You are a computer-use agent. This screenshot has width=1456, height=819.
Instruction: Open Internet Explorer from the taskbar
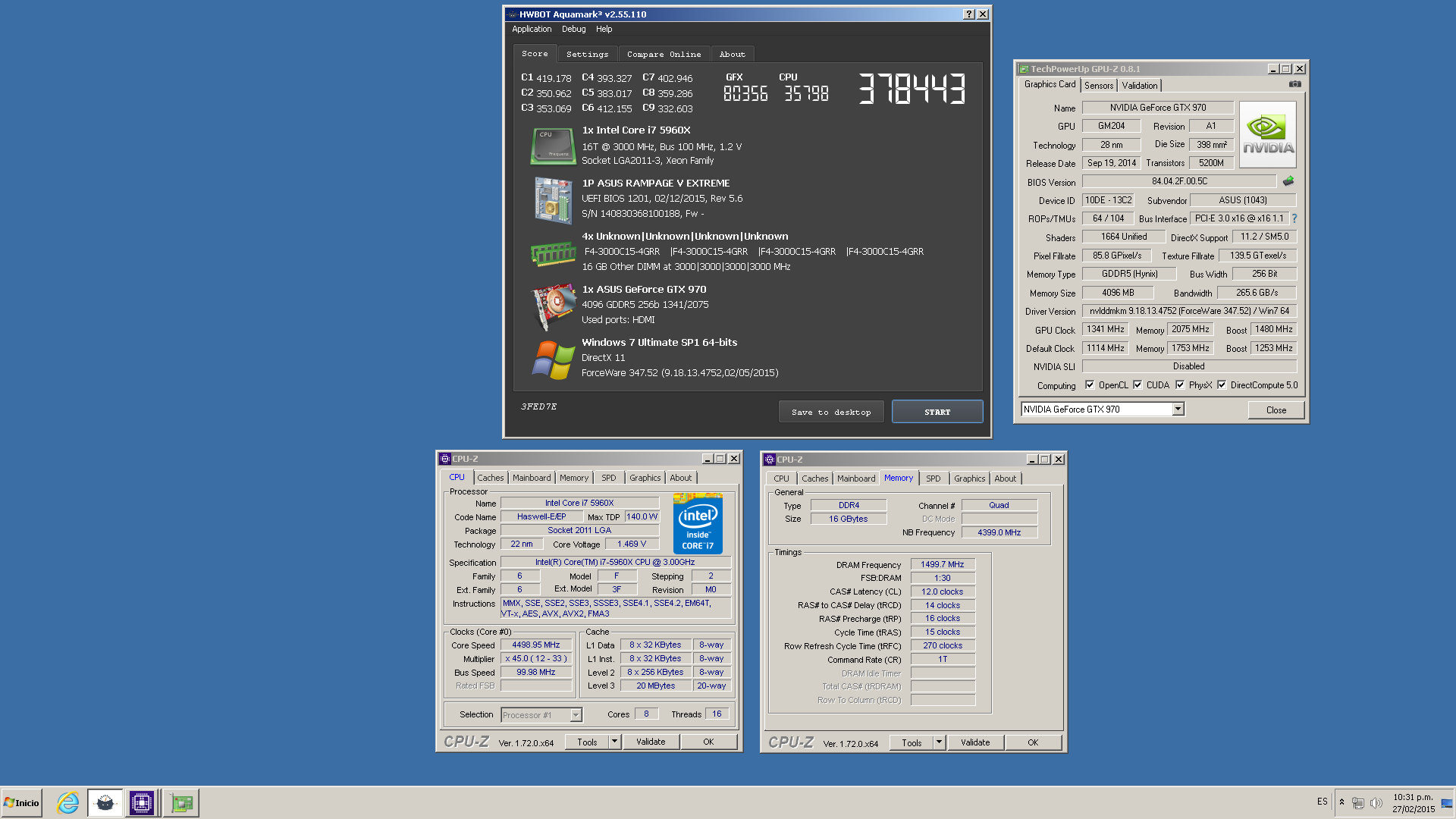point(68,803)
